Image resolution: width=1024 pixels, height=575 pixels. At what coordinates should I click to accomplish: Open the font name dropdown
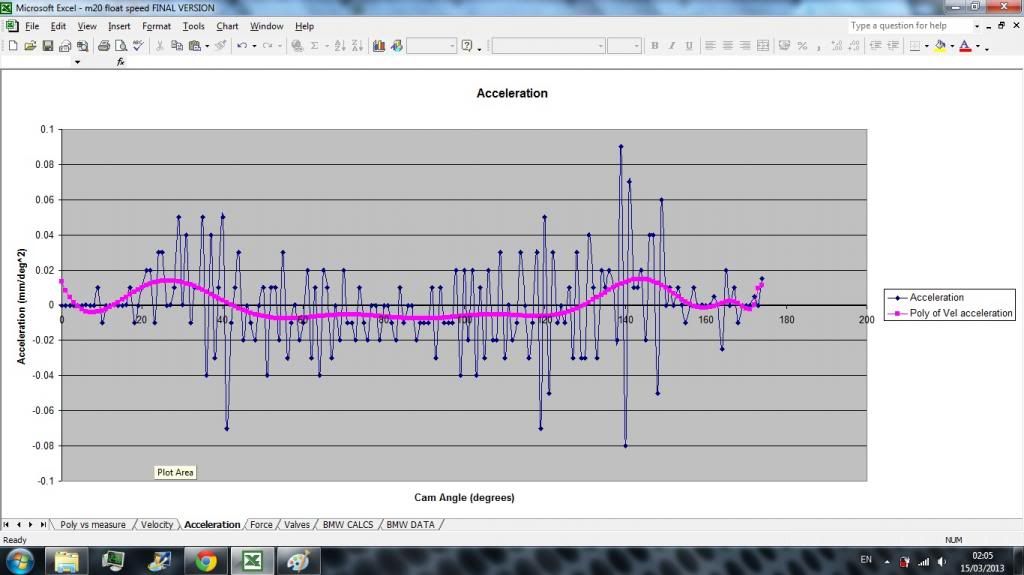(601, 46)
